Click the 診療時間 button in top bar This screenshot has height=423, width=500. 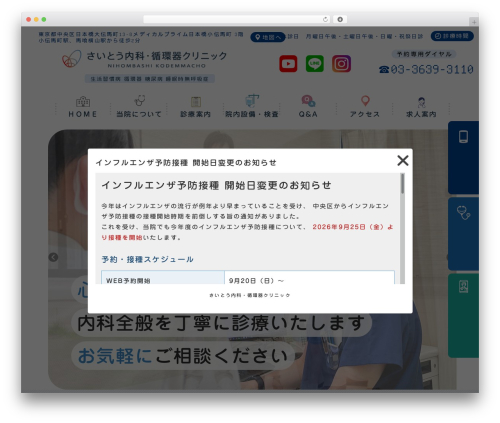[452, 36]
